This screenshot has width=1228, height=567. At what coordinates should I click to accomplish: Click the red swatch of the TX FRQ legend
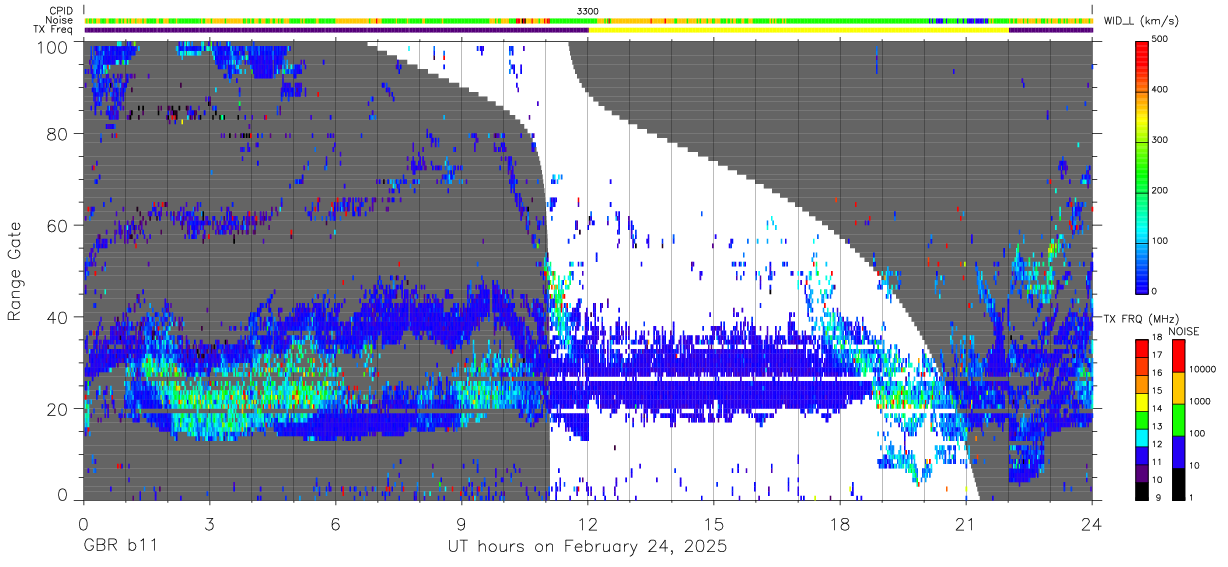1143,348
